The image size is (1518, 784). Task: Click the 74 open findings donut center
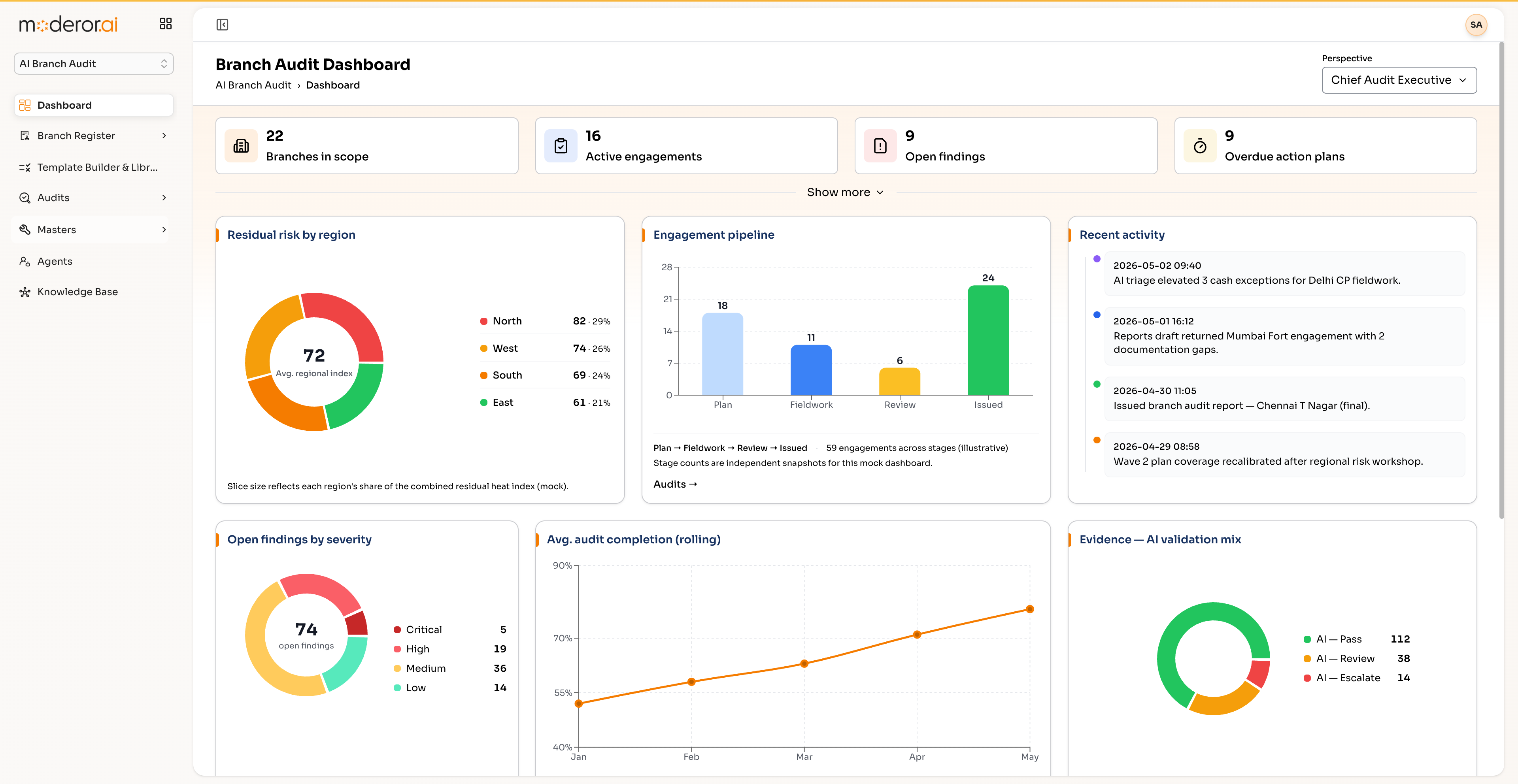306,635
